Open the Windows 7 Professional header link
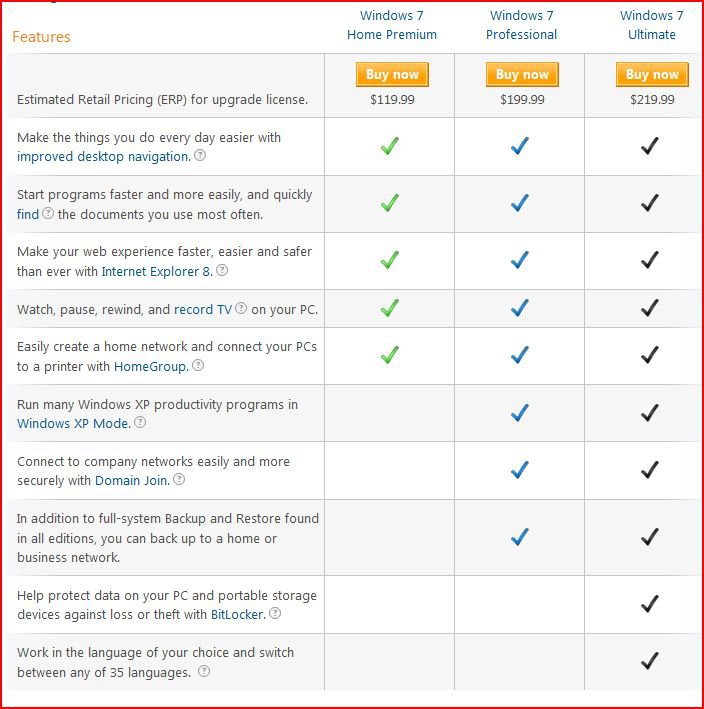This screenshot has height=709, width=704. (x=522, y=25)
